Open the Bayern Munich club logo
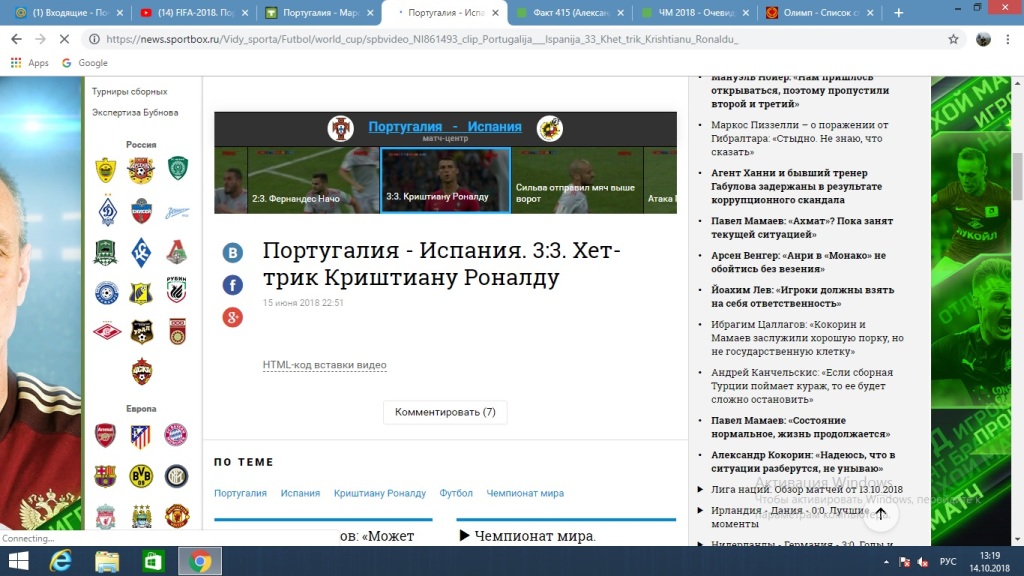Screen dimensions: 1024x576 point(176,434)
